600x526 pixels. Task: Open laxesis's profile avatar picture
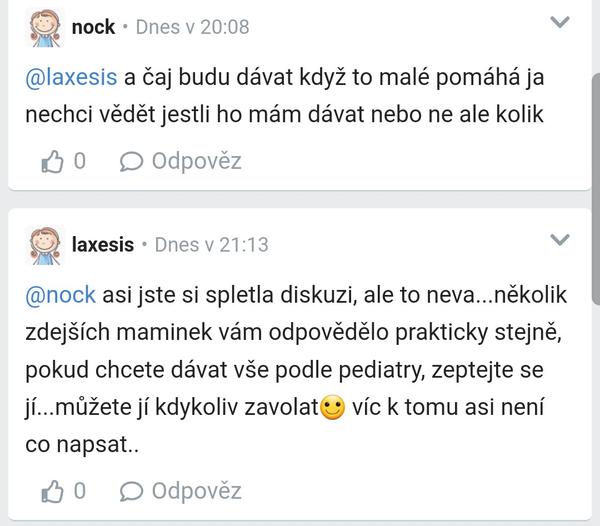43,244
